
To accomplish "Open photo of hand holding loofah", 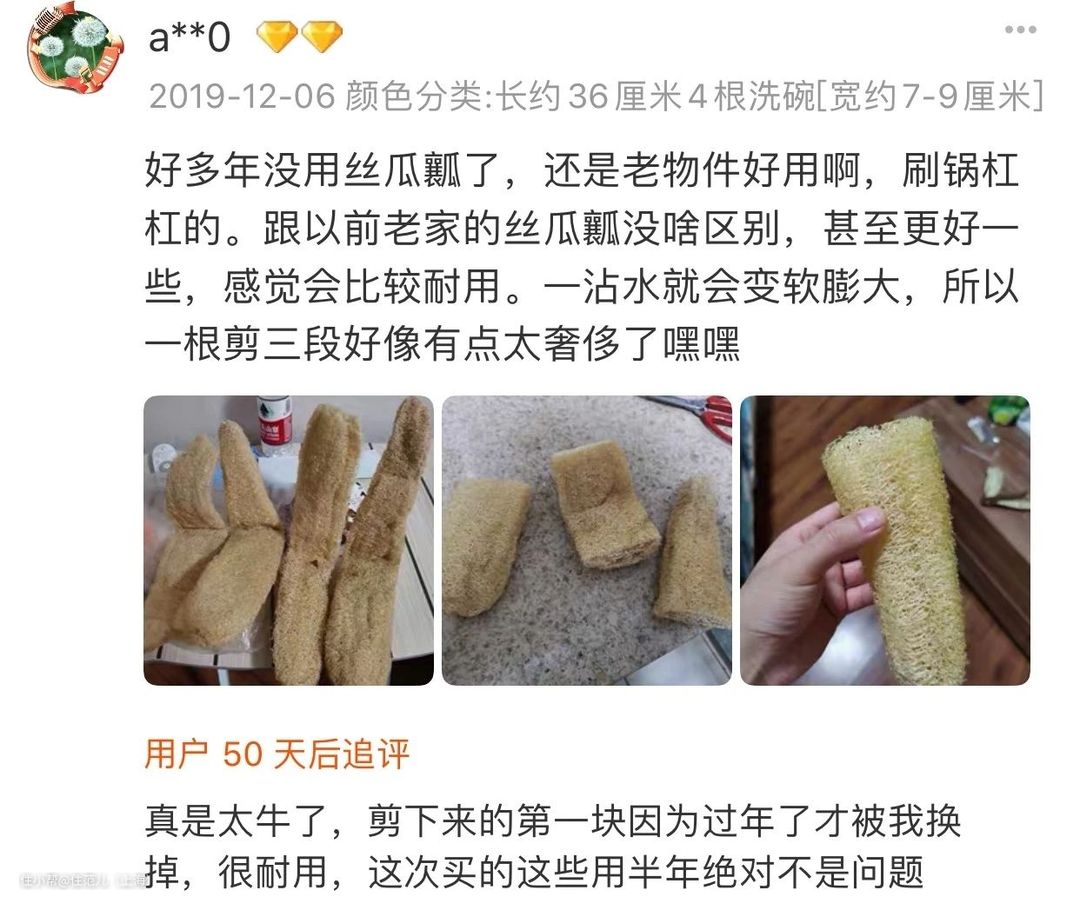I will point(885,540).
